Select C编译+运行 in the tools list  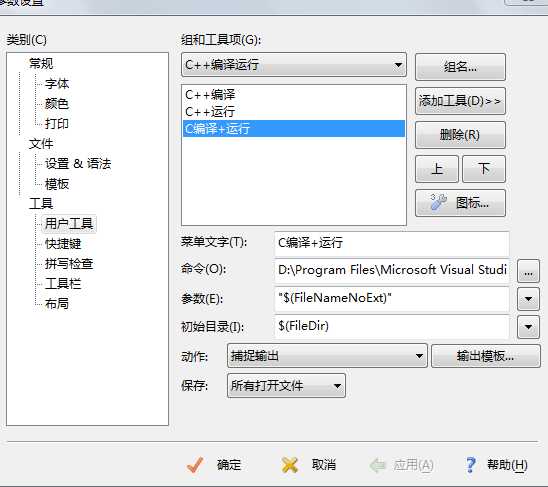pyautogui.click(x=294, y=129)
